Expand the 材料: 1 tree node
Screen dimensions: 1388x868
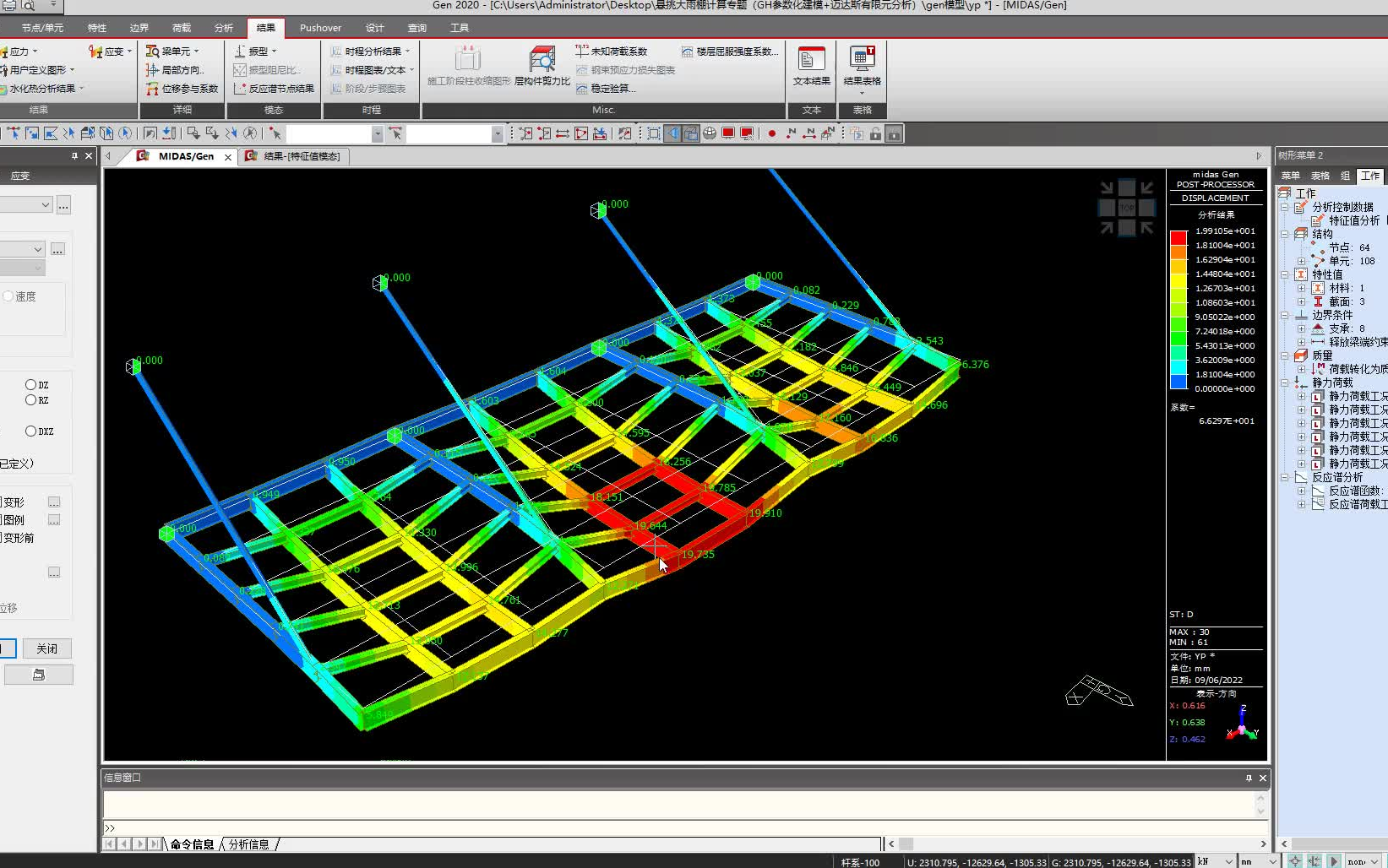(1301, 288)
